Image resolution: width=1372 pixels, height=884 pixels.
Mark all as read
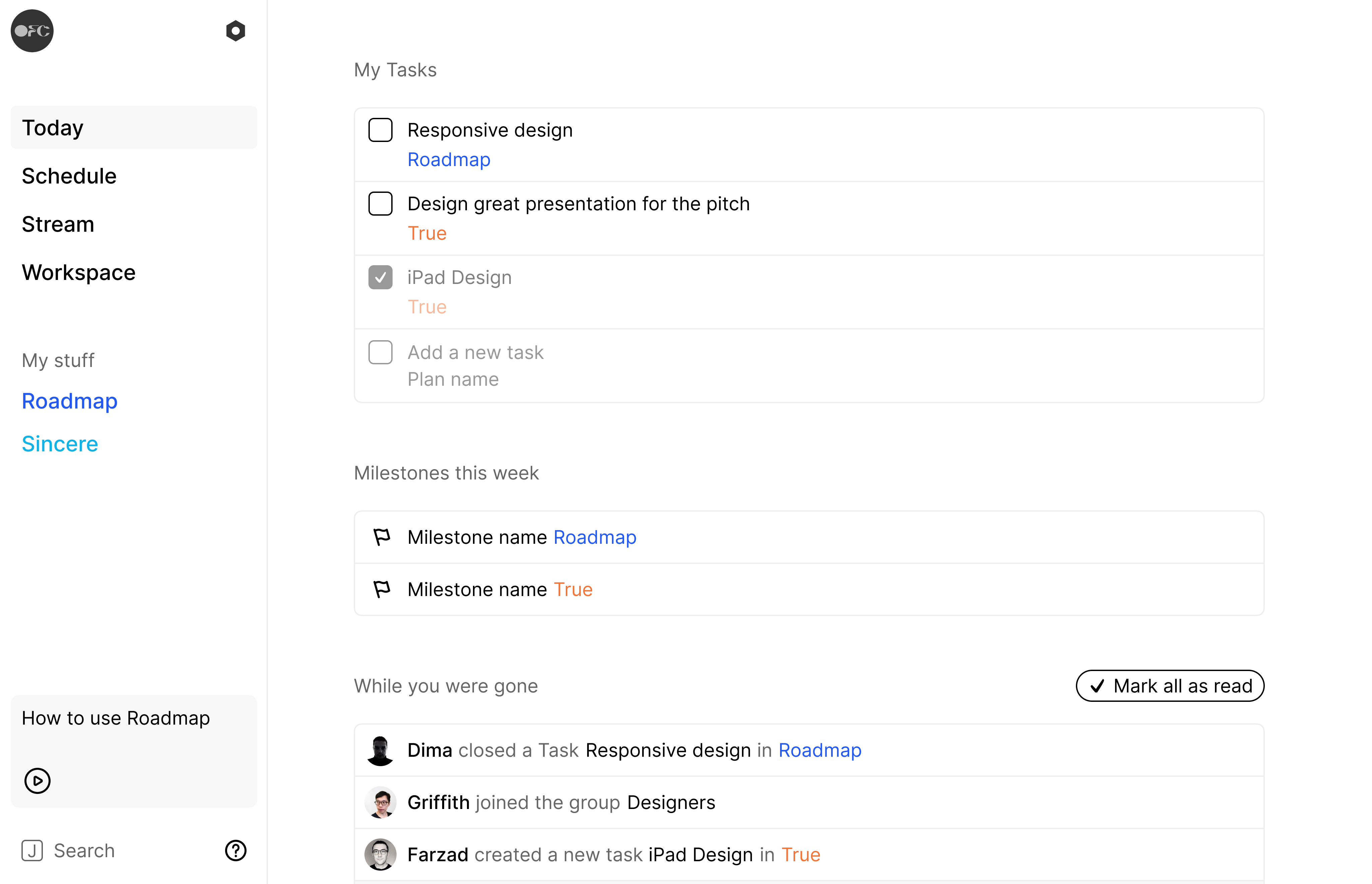(x=1169, y=686)
